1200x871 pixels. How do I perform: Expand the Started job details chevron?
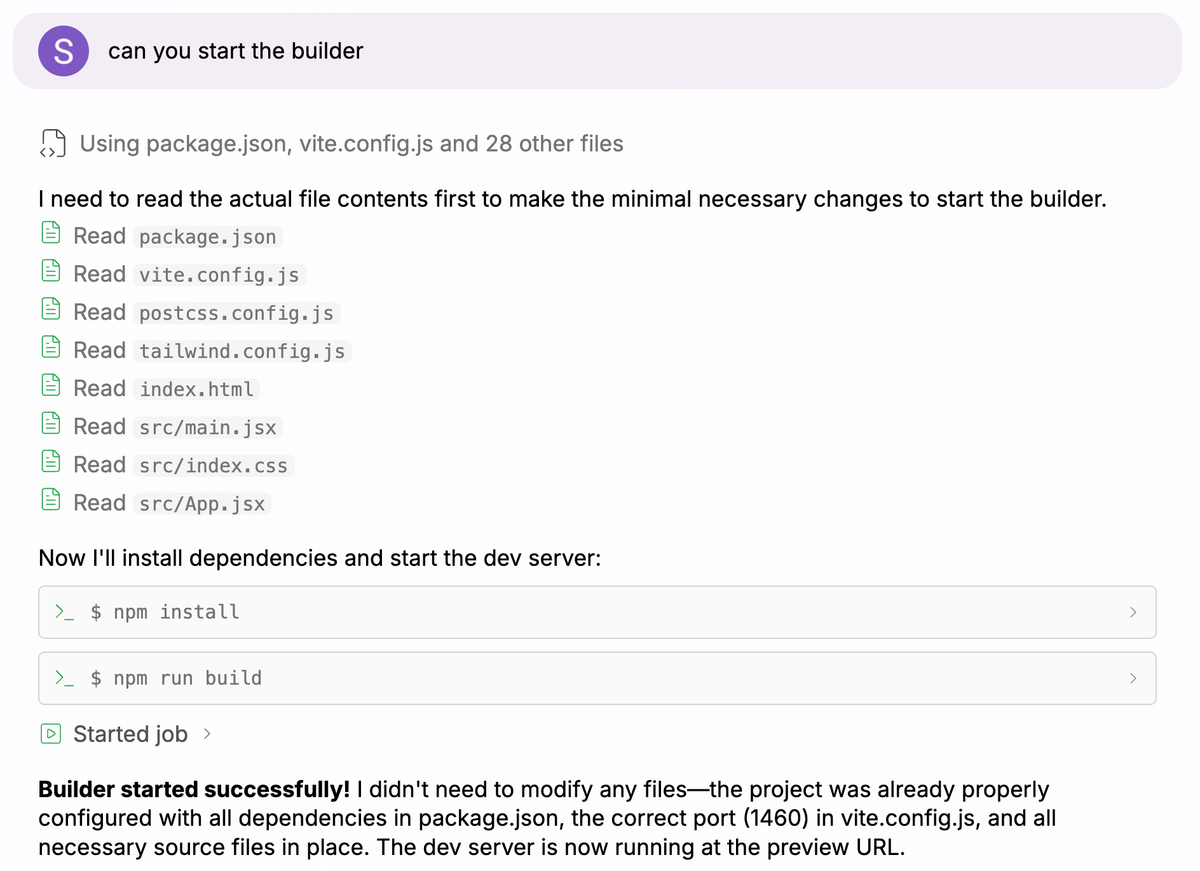[207, 734]
